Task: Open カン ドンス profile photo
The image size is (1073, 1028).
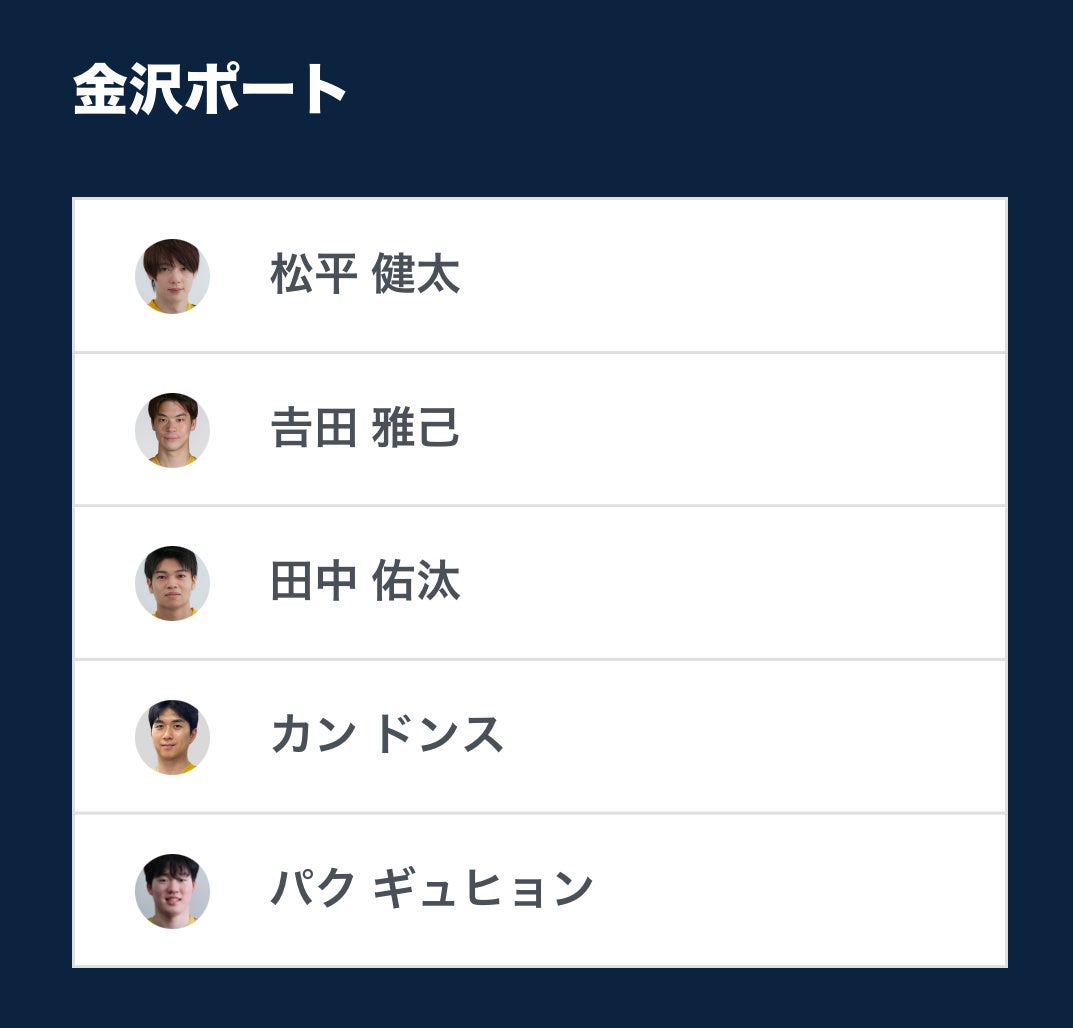Action: pyautogui.click(x=172, y=737)
